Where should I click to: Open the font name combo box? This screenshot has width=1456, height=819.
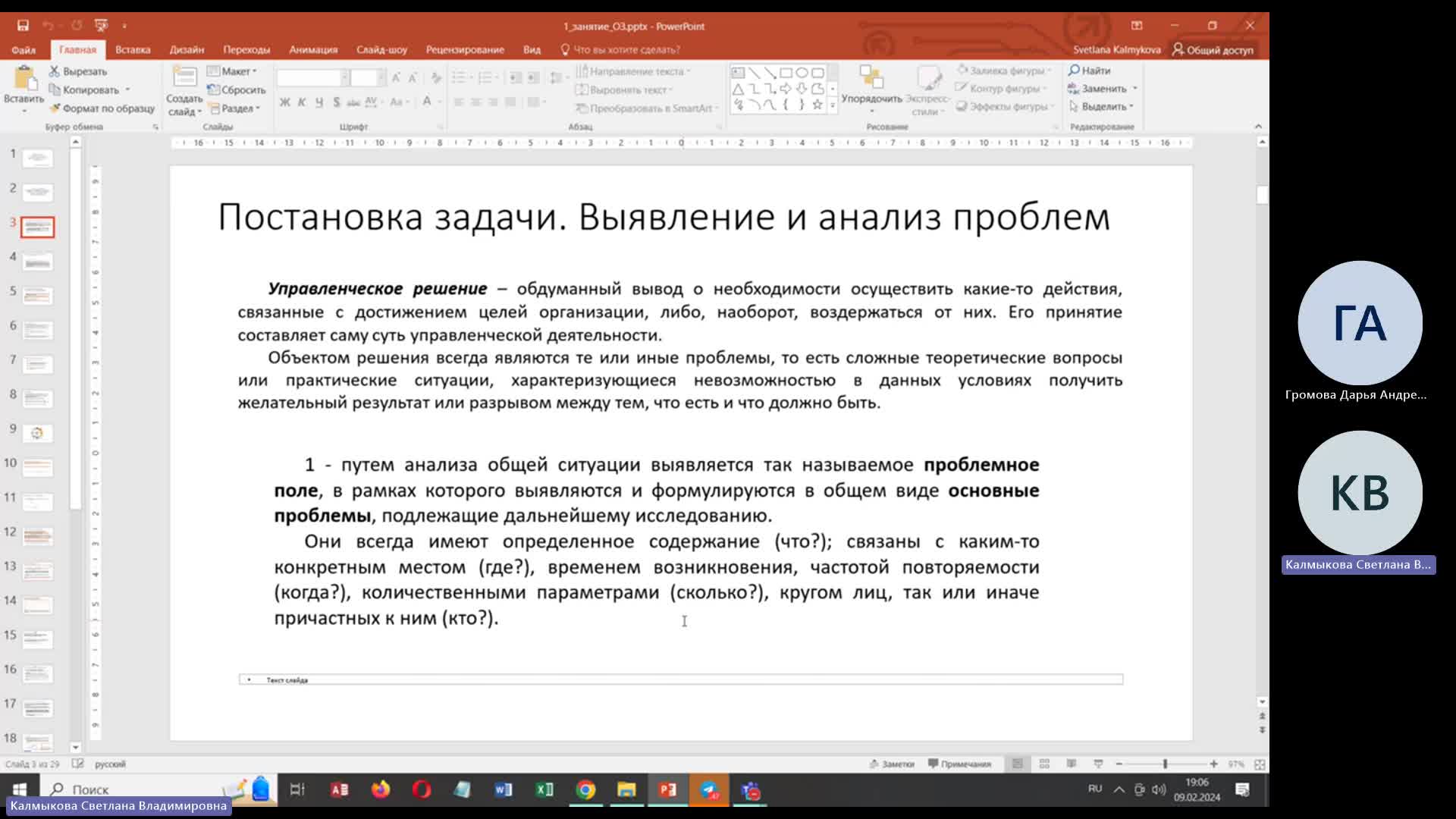click(x=312, y=78)
